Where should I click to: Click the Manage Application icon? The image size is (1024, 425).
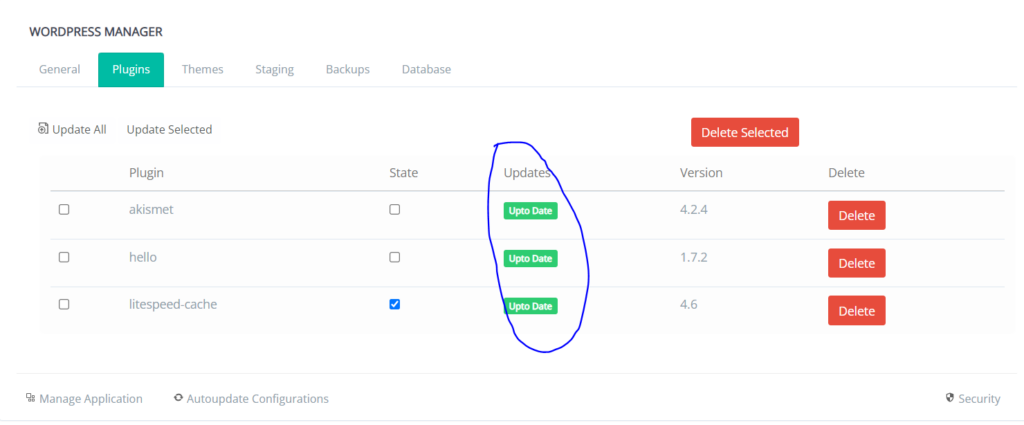[30, 398]
